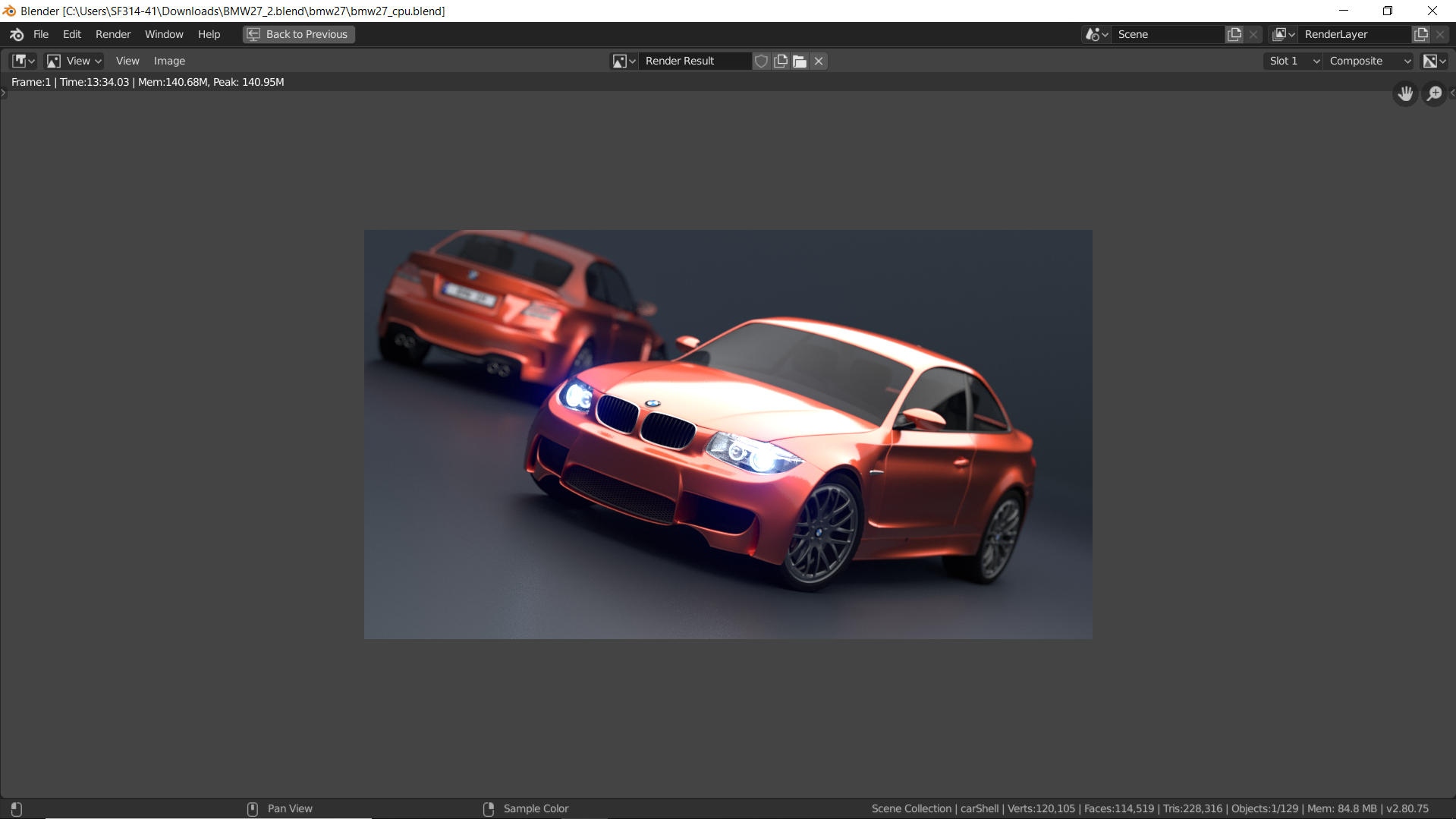1456x819 pixels.
Task: Open the Window menu
Action: [x=164, y=34]
